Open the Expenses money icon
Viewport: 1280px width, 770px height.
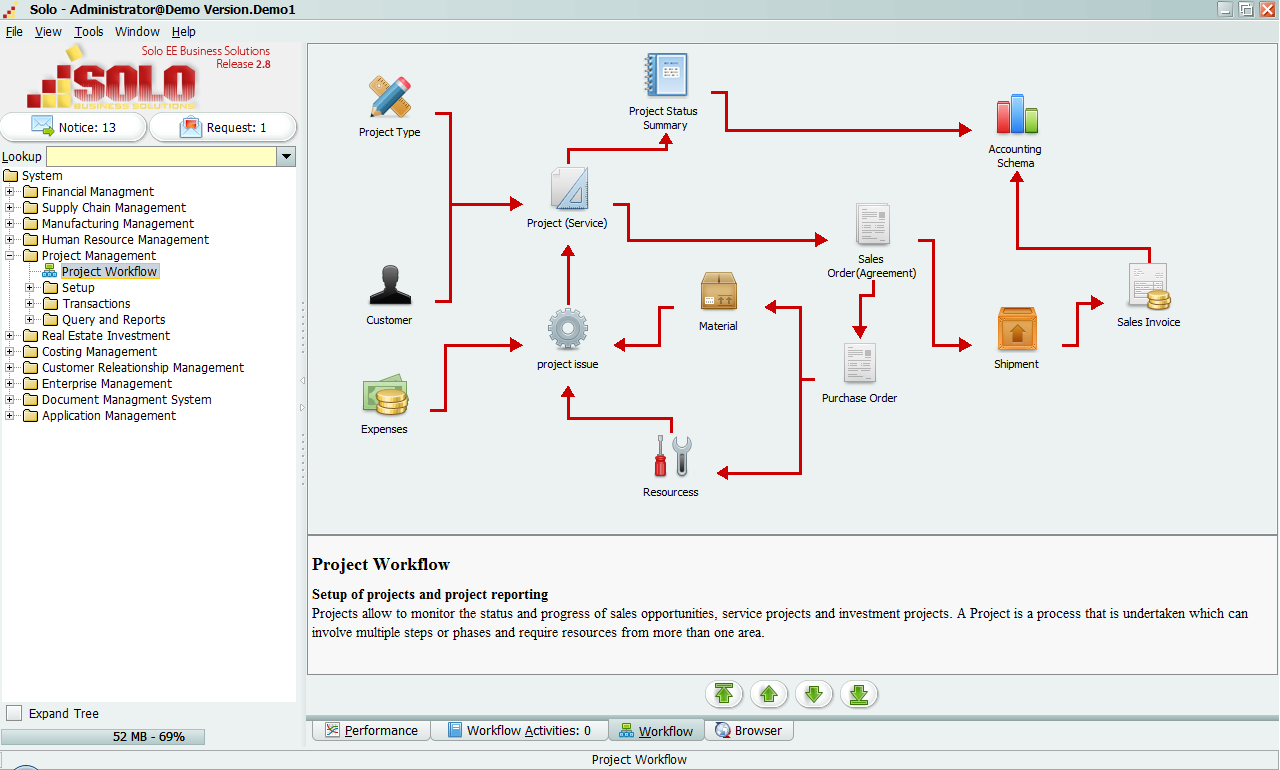[384, 396]
